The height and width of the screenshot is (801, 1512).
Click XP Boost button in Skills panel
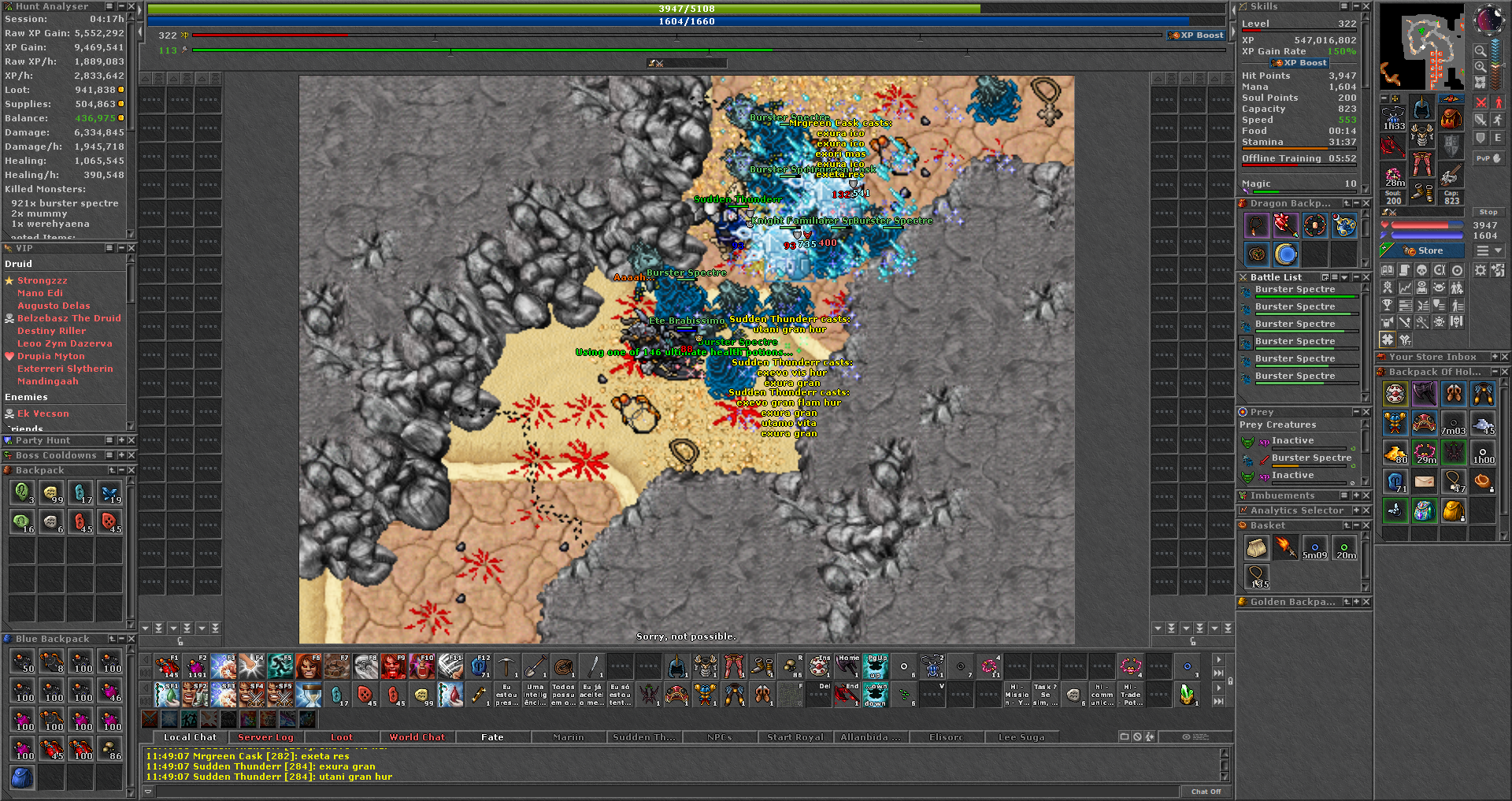pyautogui.click(x=1299, y=63)
